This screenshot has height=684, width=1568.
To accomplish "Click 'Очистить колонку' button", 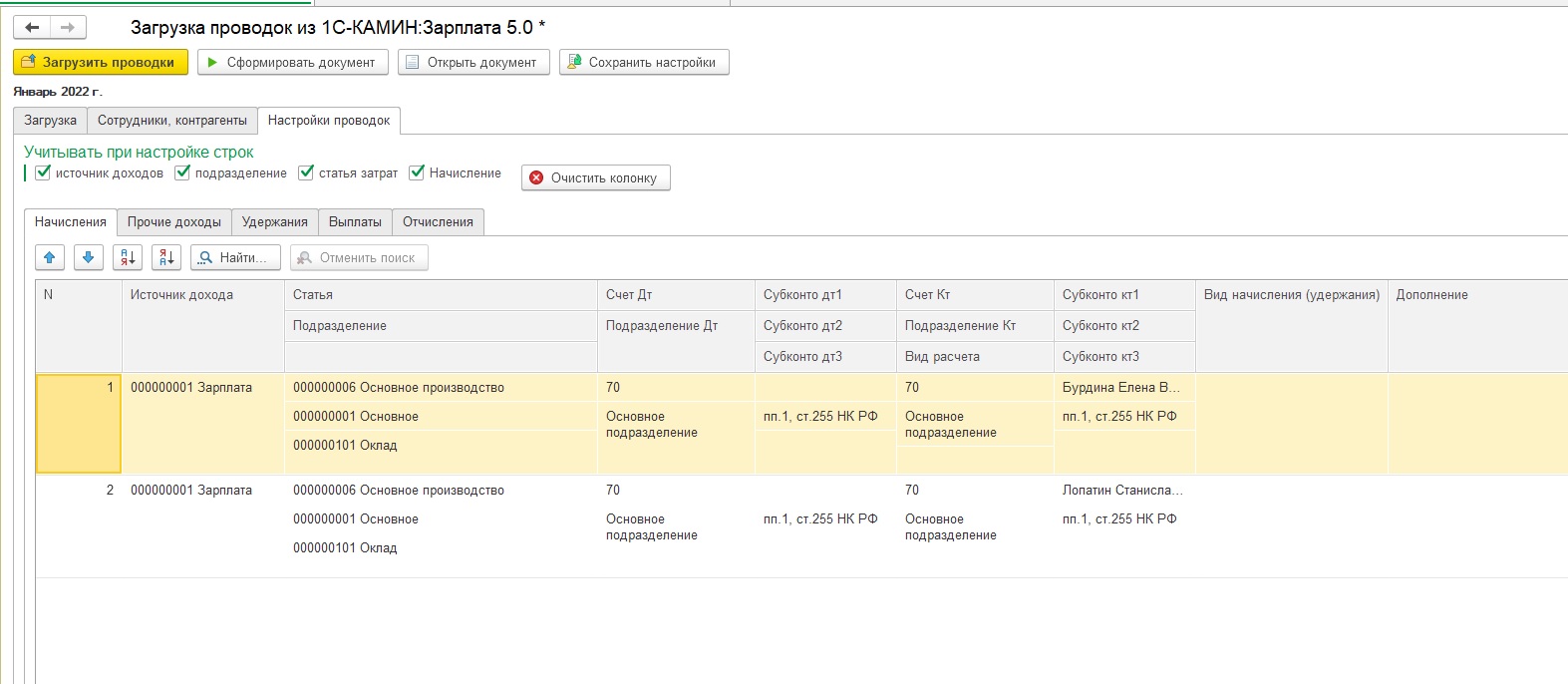I will click(596, 177).
